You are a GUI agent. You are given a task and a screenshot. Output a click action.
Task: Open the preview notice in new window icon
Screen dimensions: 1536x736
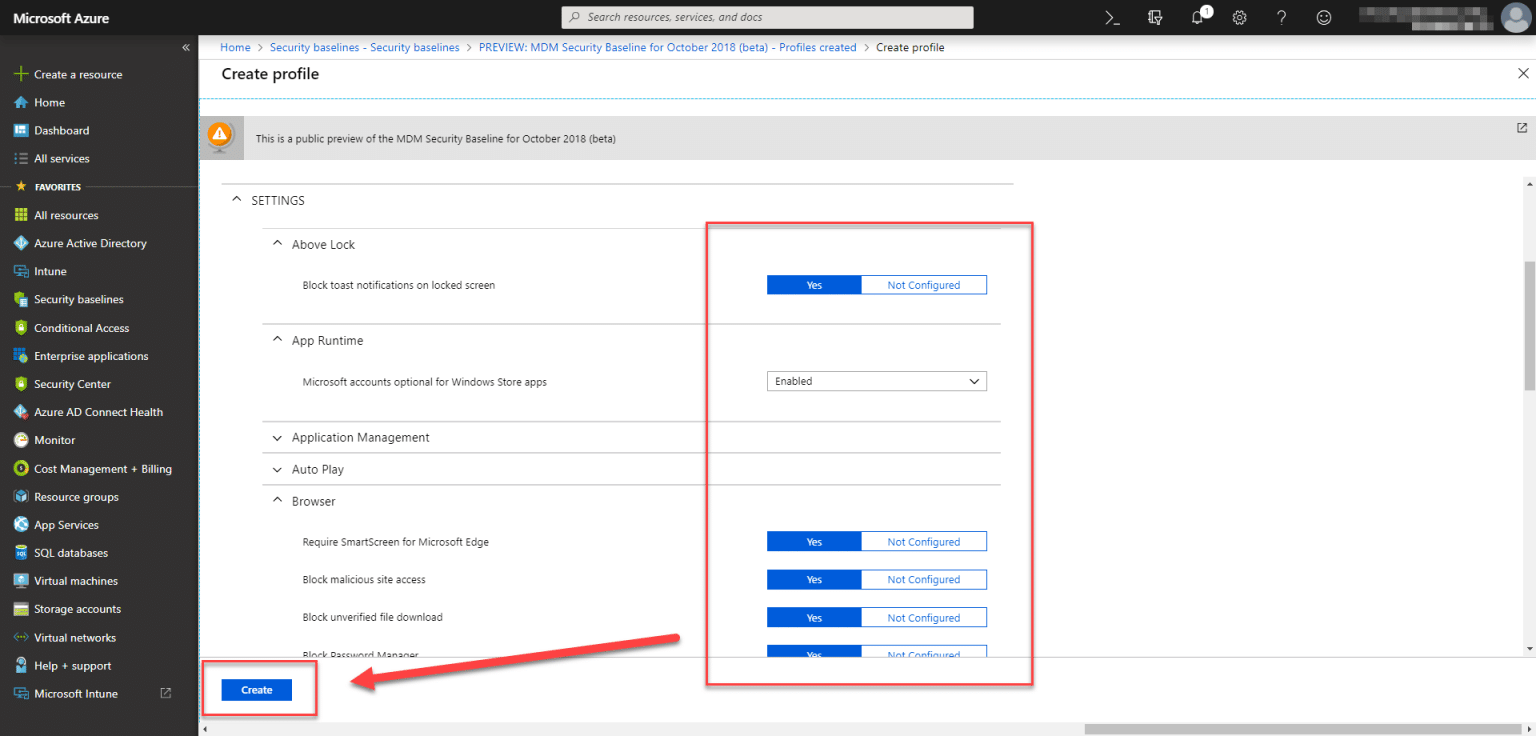tap(1521, 128)
